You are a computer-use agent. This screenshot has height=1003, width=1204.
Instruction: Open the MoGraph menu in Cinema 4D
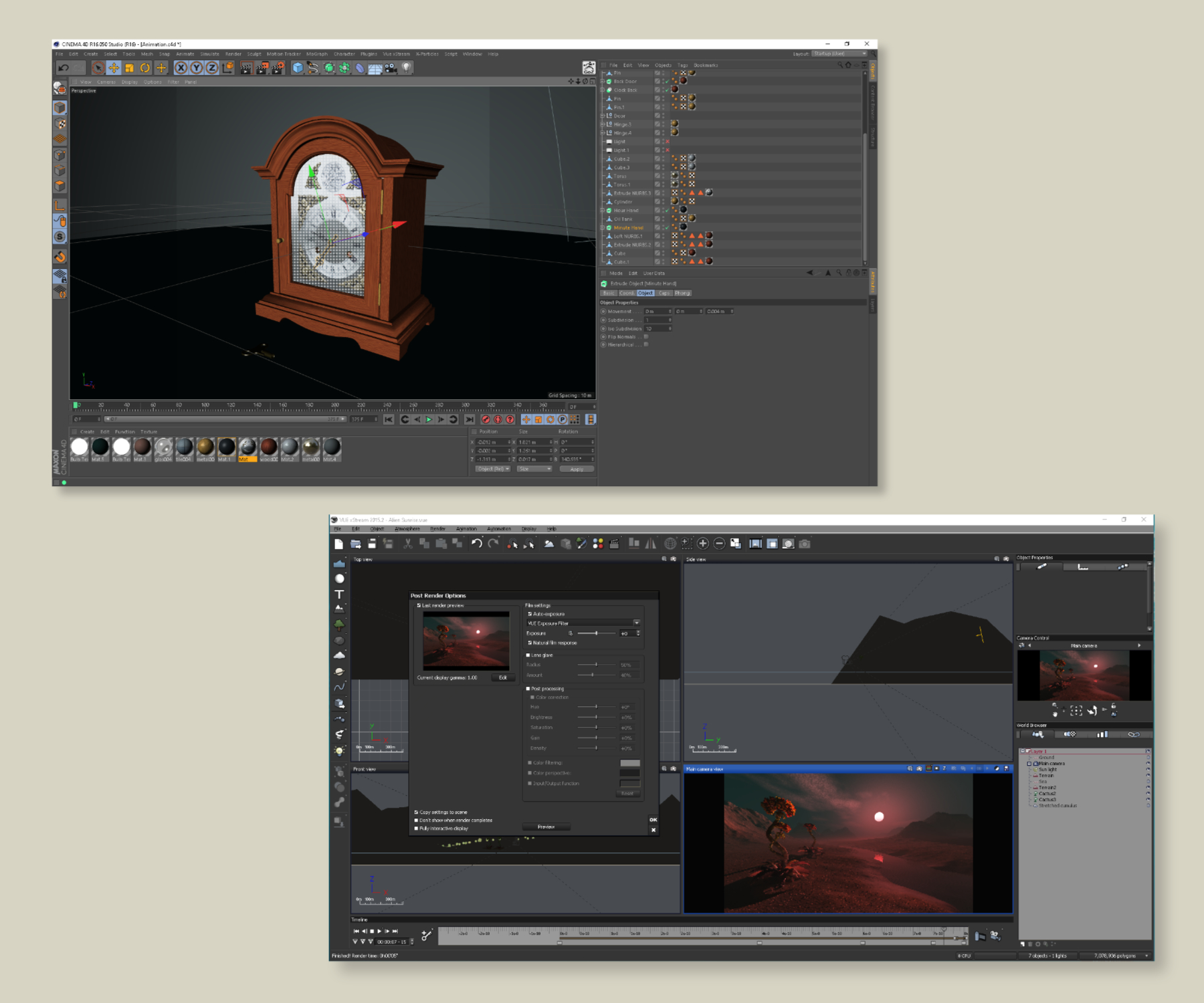[317, 54]
